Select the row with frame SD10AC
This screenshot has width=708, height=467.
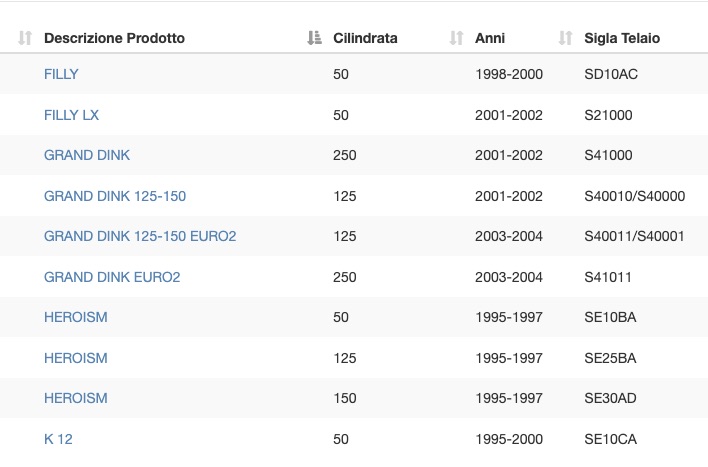(354, 74)
